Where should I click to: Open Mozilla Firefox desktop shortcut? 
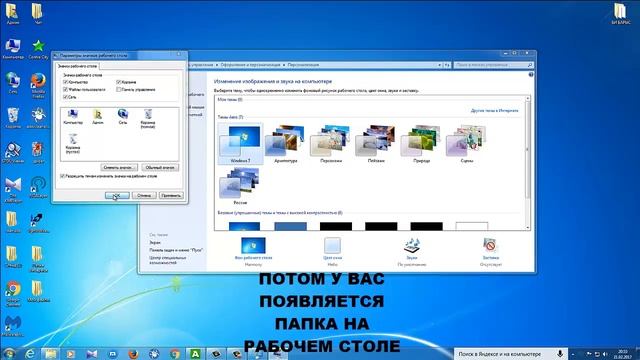pyautogui.click(x=38, y=85)
